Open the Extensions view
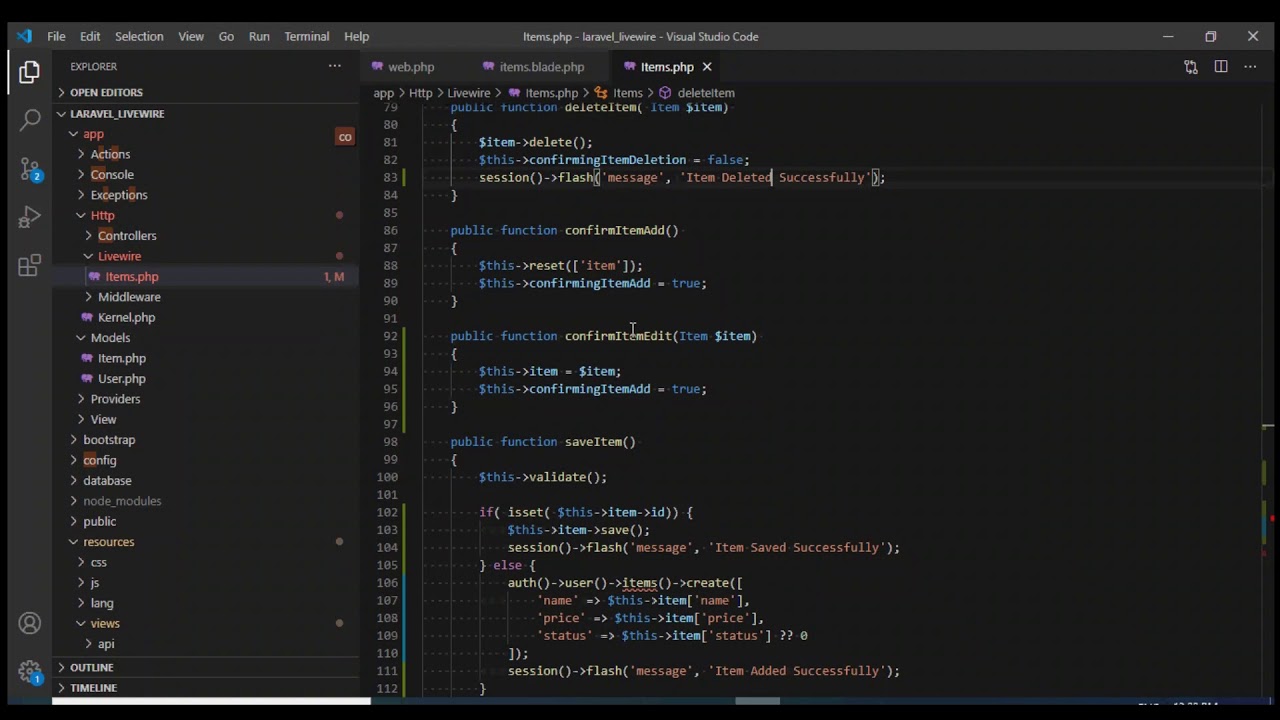The width and height of the screenshot is (1280, 720). tap(29, 265)
